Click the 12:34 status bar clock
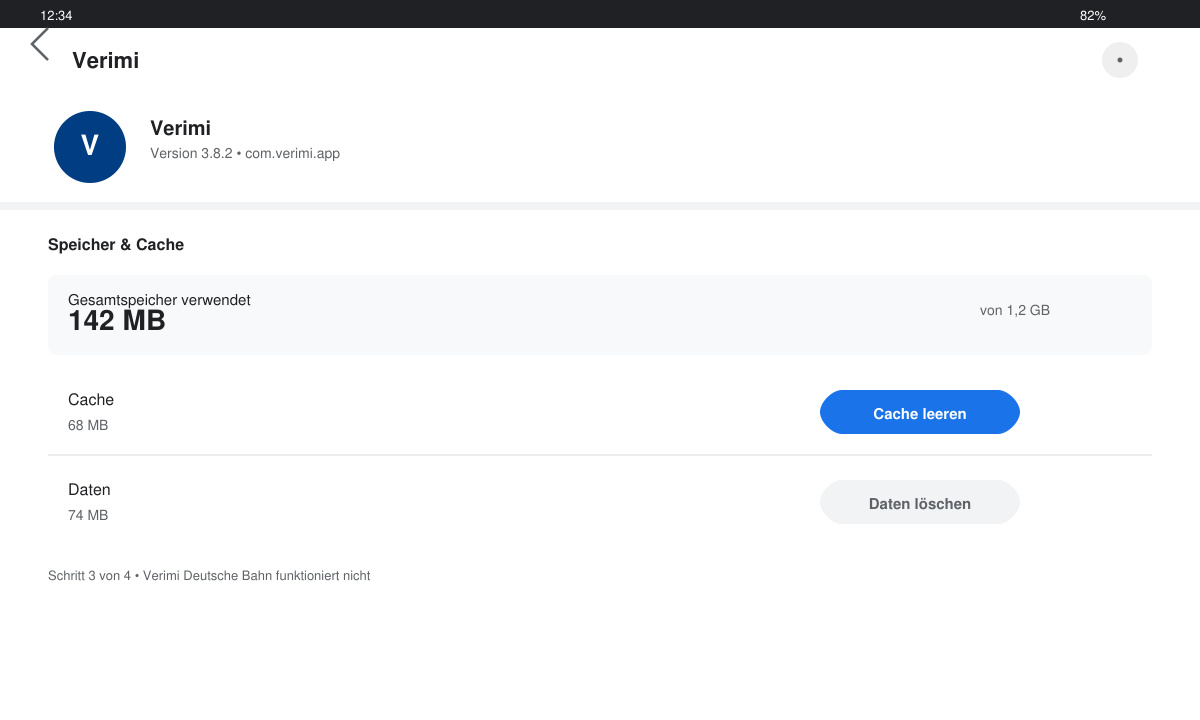 point(56,16)
